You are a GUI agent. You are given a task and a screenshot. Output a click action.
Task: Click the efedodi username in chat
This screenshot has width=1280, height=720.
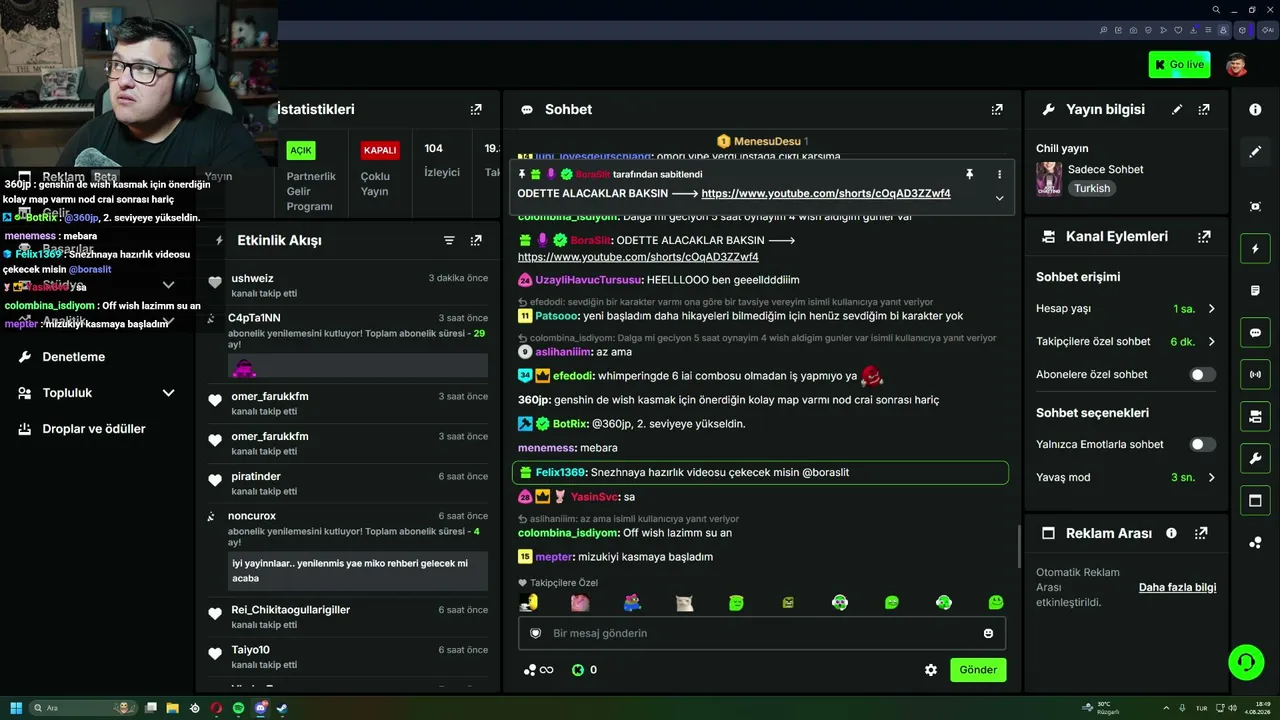[x=573, y=376]
